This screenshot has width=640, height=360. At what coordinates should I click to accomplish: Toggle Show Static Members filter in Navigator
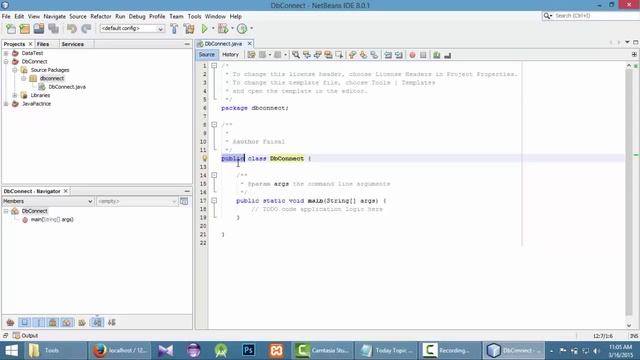(39, 322)
